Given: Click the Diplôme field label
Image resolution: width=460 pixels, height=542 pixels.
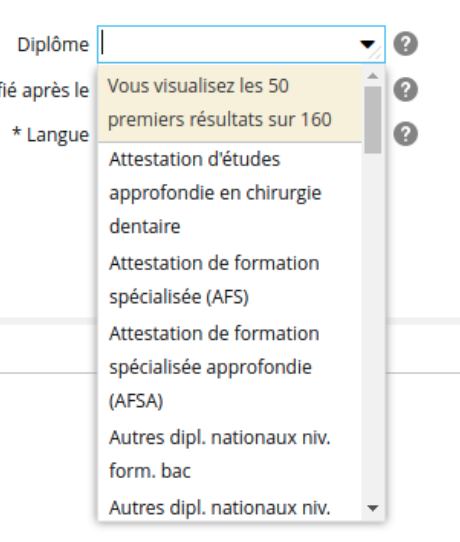Looking at the screenshot, I should (x=53, y=45).
